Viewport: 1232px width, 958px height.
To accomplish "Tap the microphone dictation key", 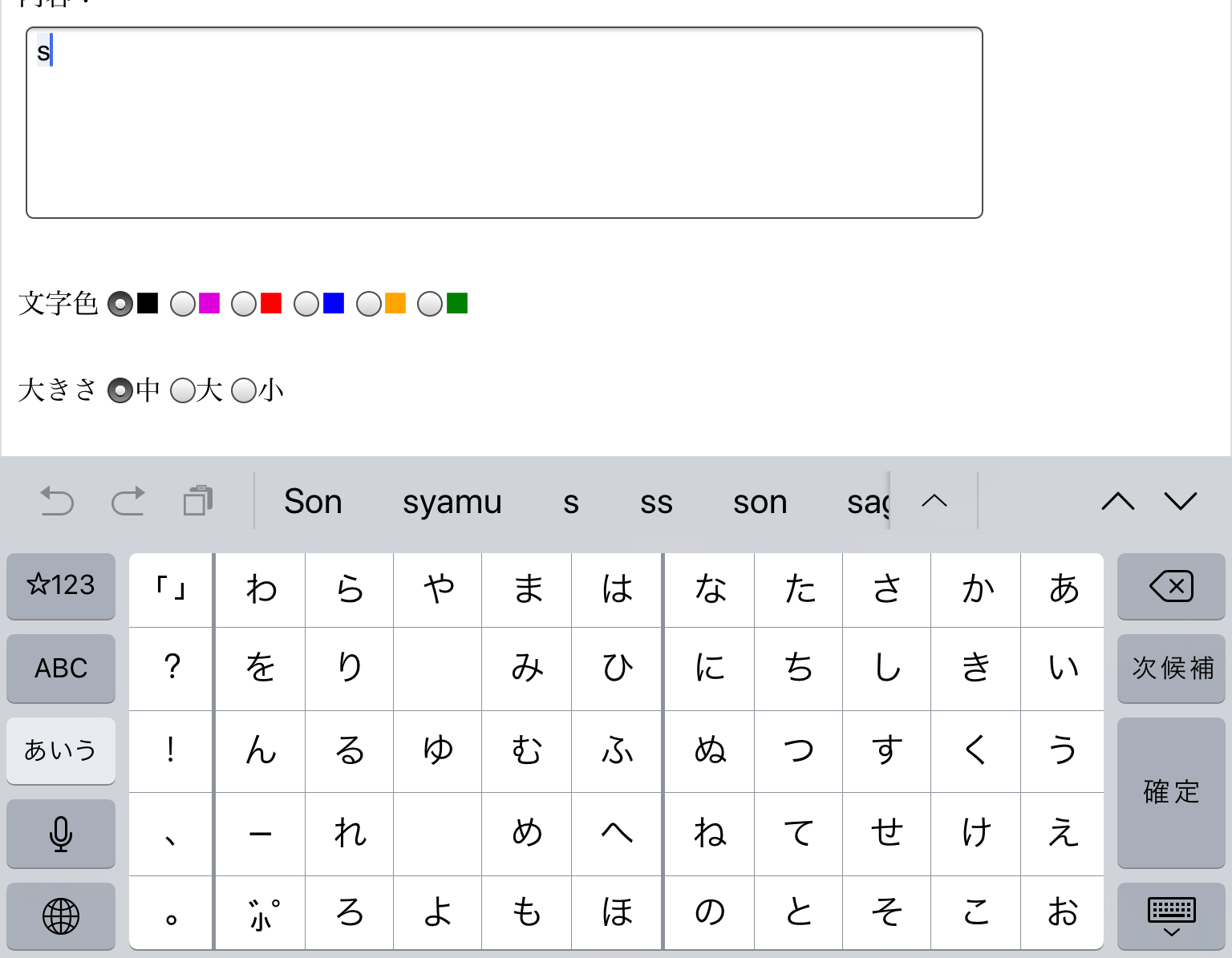I will [x=61, y=834].
